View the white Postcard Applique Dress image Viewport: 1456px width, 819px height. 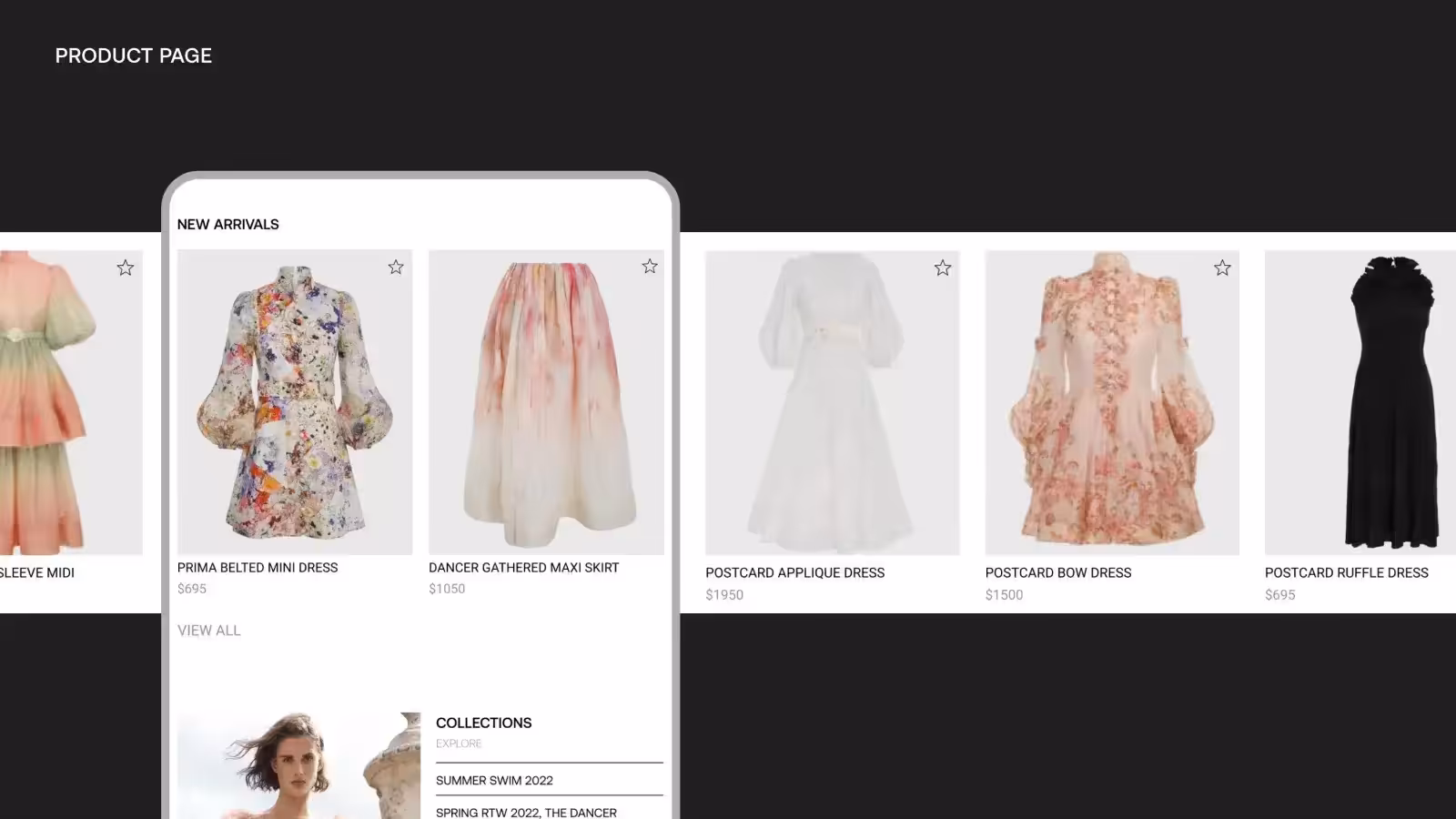[832, 402]
